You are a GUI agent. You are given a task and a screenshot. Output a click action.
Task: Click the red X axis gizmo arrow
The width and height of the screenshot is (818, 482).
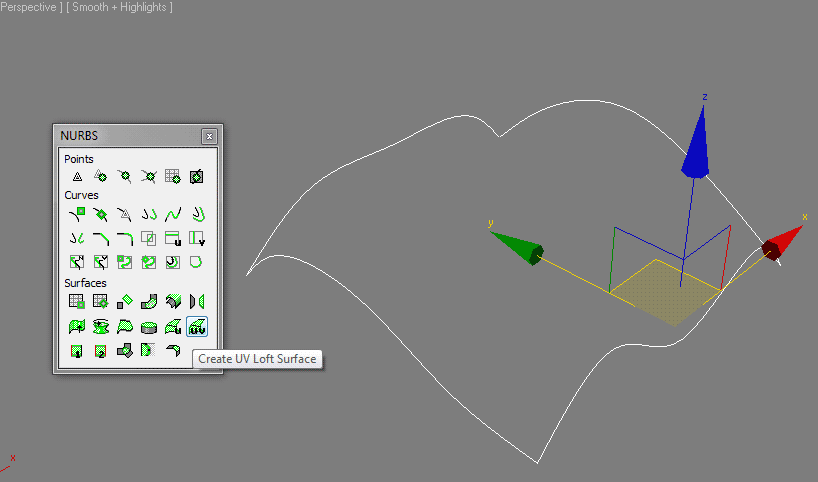781,243
